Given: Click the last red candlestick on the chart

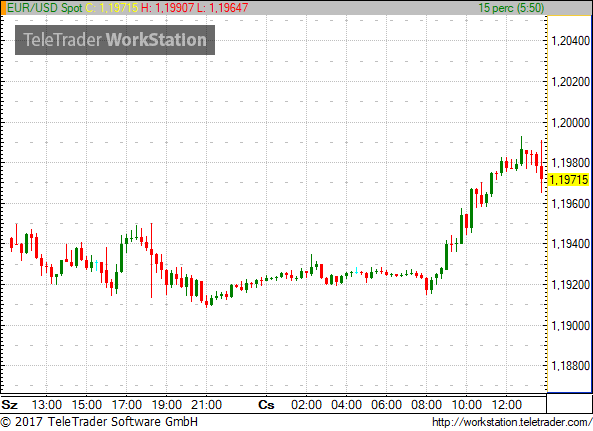Looking at the screenshot, I should point(542,166).
